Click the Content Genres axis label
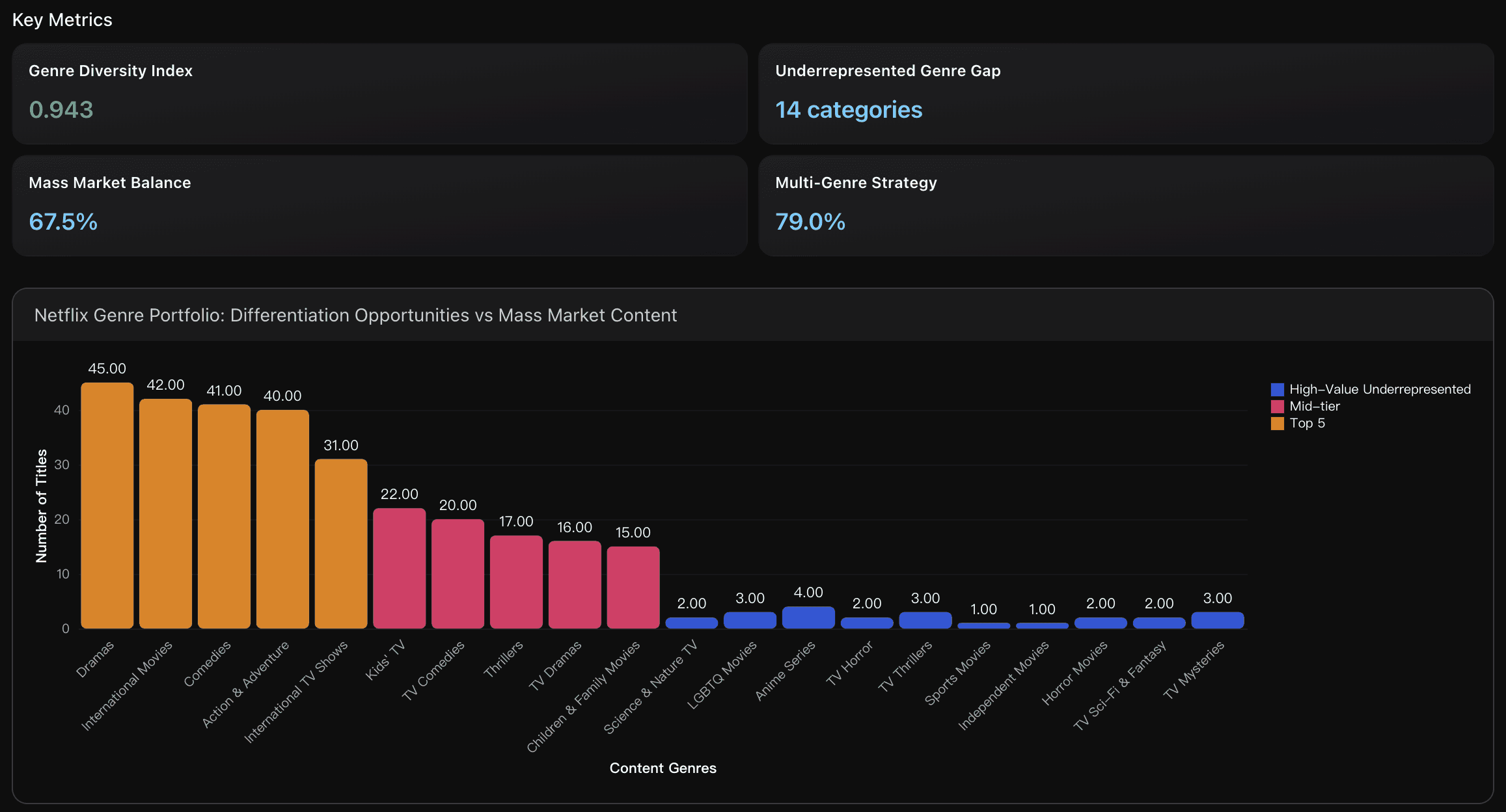Screen dimensions: 1506x812 tap(663, 768)
